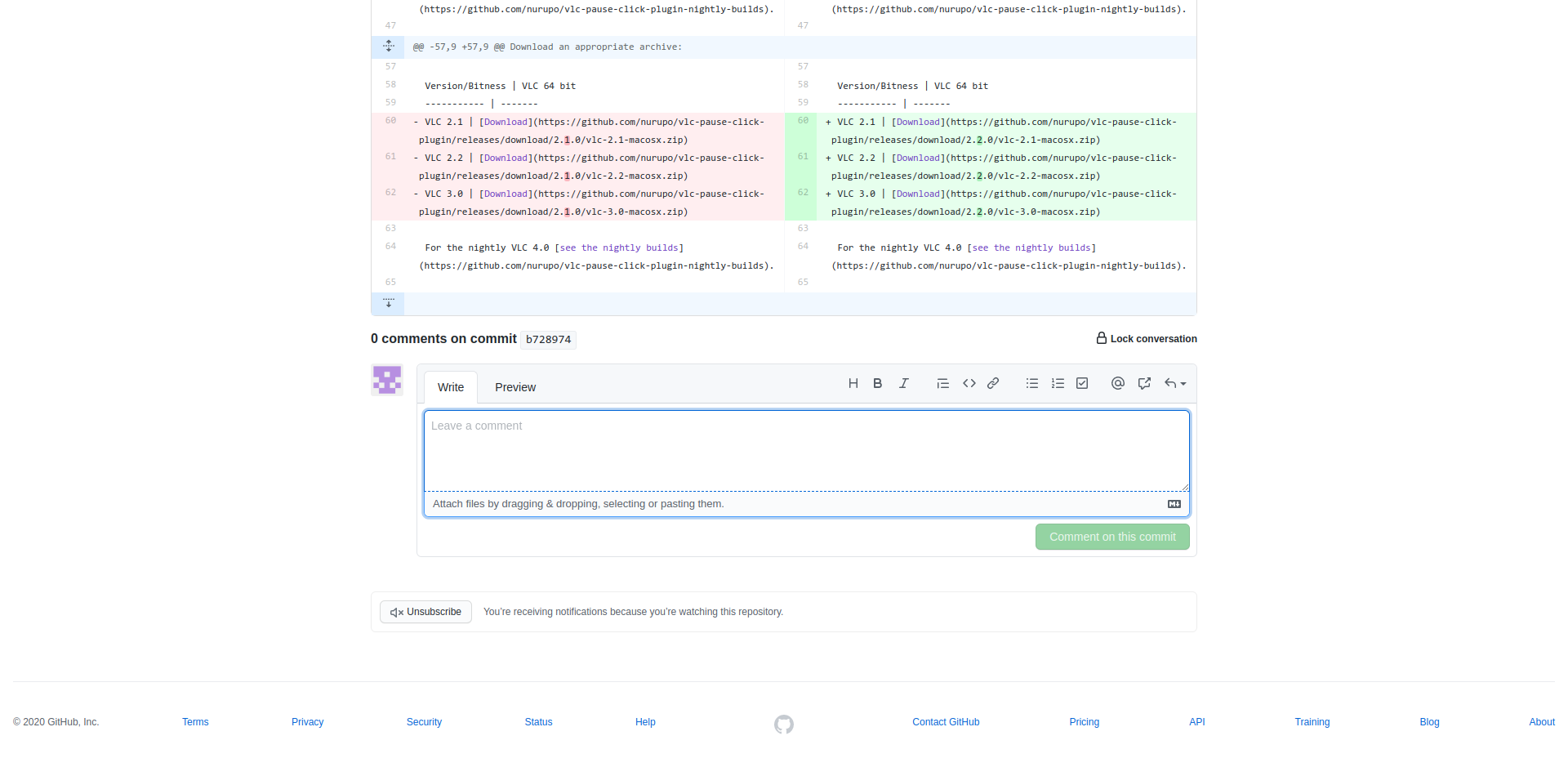Viewport: 1568px width, 776px height.
Task: Insert a bulleted list
Action: pyautogui.click(x=1032, y=383)
